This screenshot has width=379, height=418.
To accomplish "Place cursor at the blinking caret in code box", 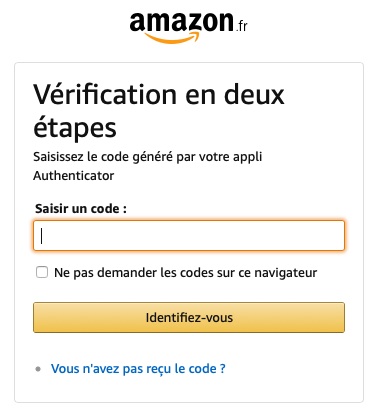I will click(x=42, y=235).
